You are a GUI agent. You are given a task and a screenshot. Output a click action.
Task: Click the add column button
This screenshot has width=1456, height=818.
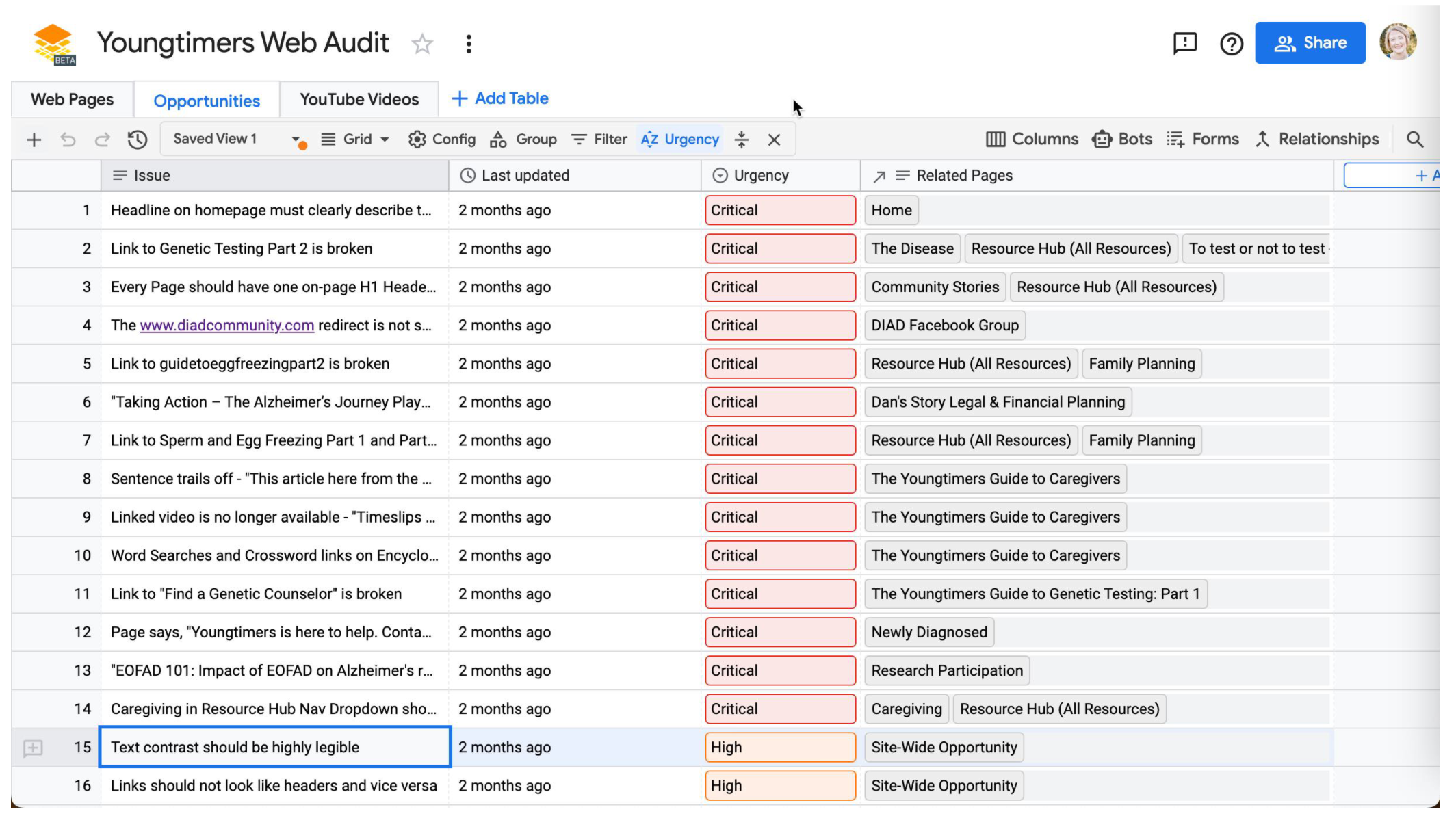(1392, 176)
